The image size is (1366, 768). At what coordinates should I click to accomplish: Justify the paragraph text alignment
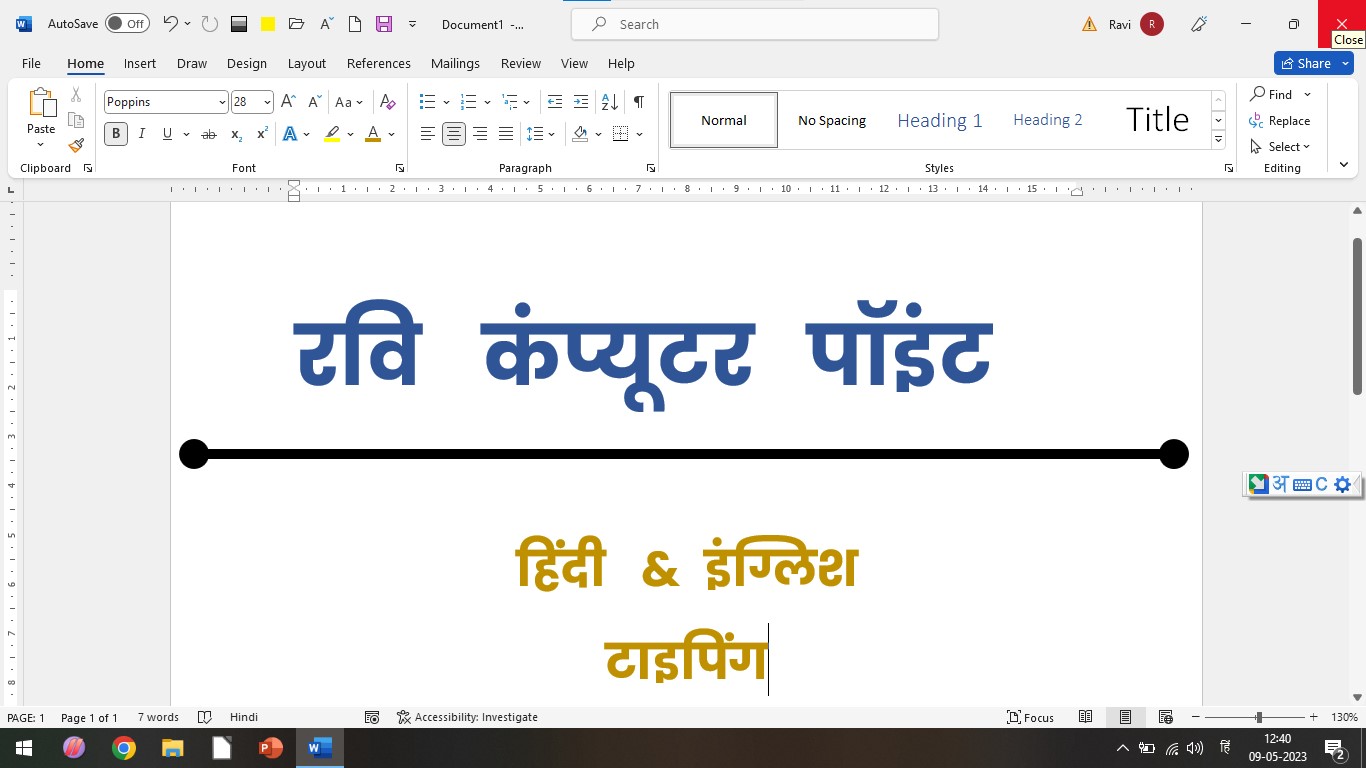pos(506,134)
